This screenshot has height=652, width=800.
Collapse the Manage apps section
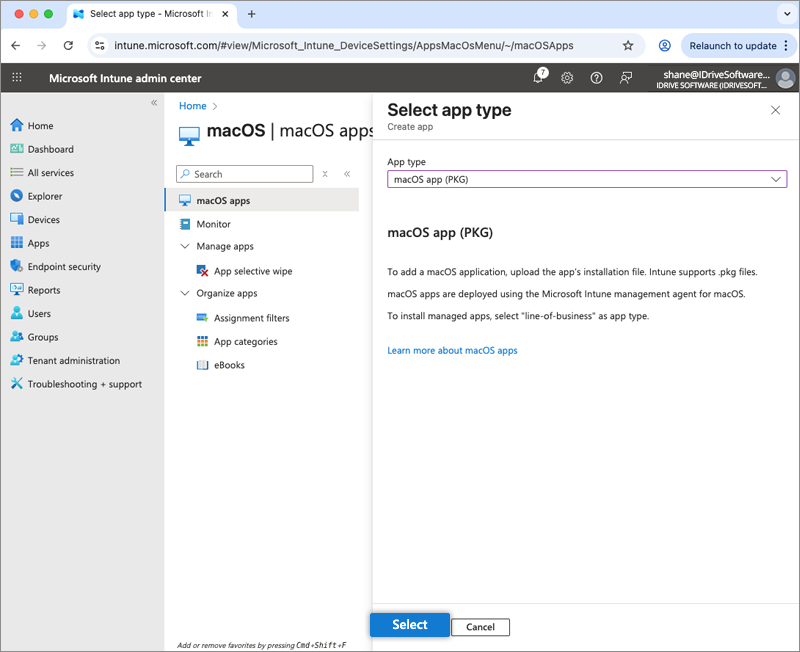click(185, 247)
